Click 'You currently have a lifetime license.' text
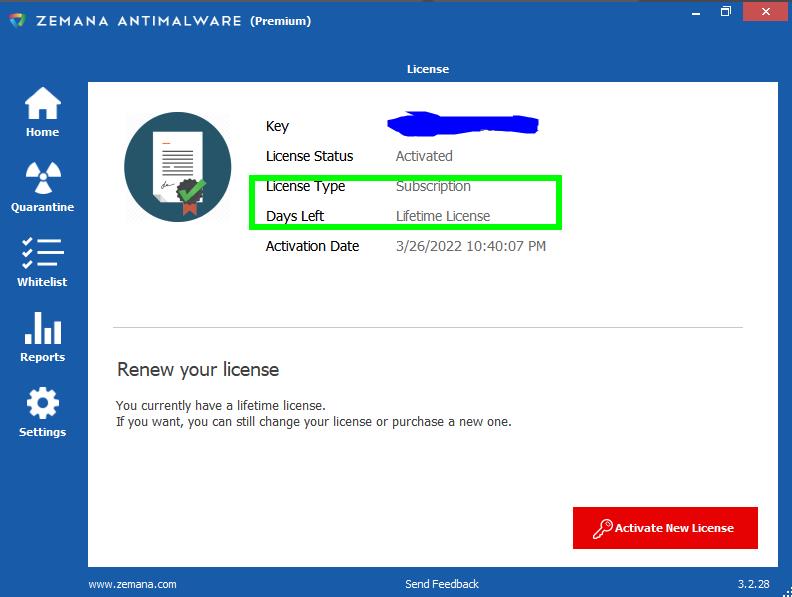The image size is (792, 597). 221,406
